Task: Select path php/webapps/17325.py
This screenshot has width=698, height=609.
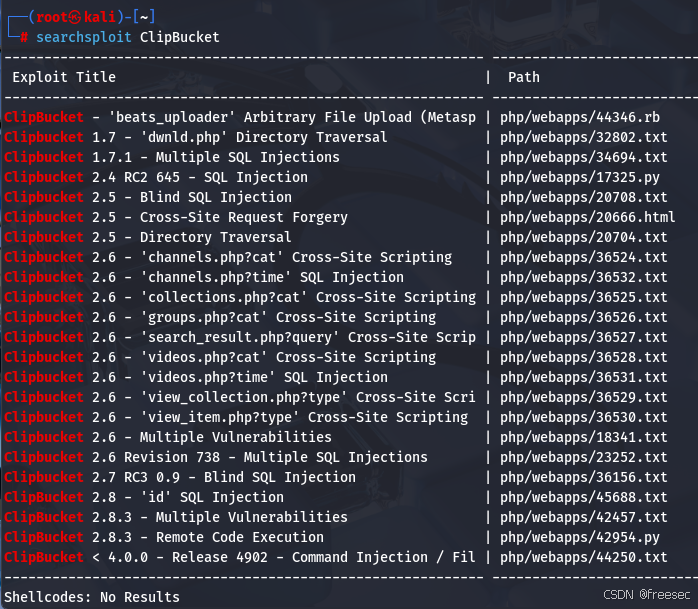Action: point(580,178)
